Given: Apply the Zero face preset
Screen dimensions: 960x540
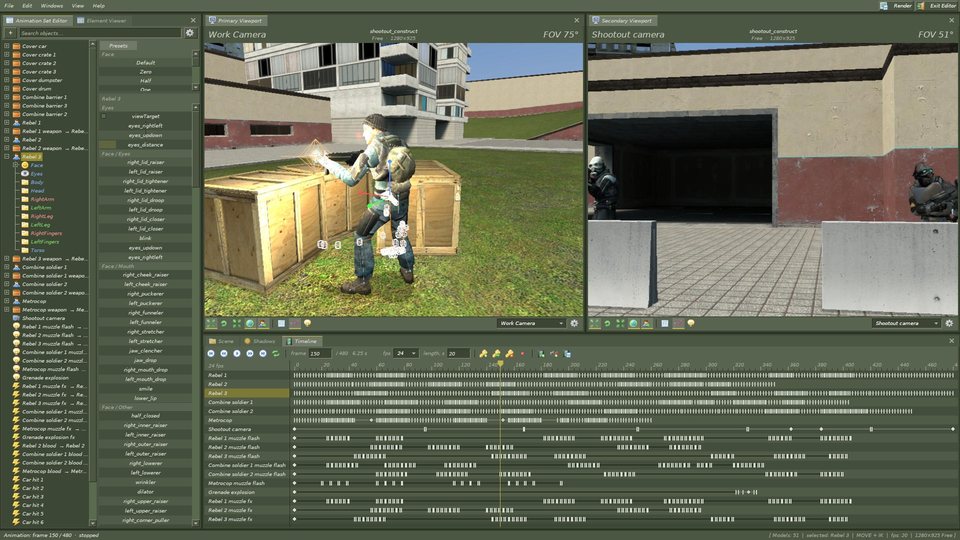Looking at the screenshot, I should tap(145, 72).
